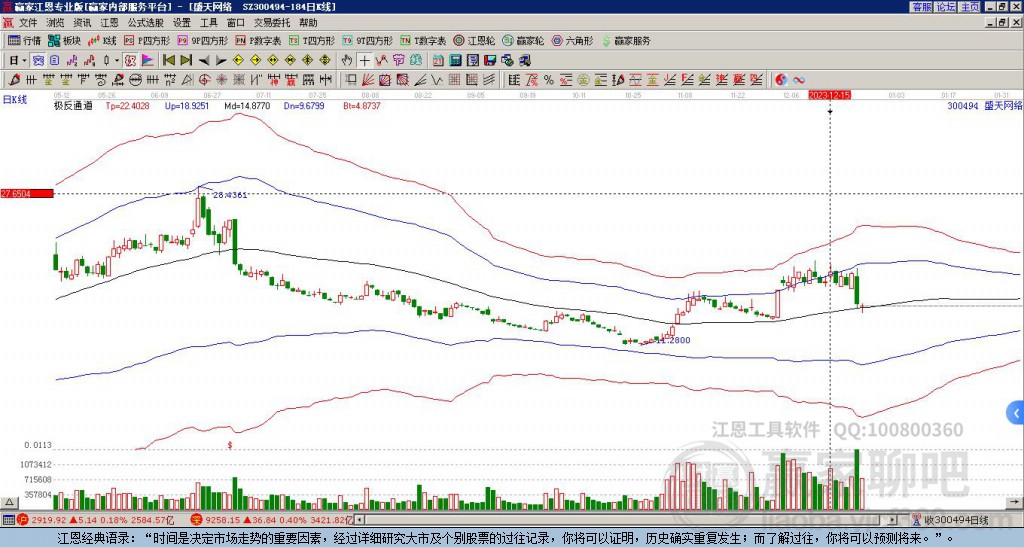Toggle the 权 adjustment icon

130,61
